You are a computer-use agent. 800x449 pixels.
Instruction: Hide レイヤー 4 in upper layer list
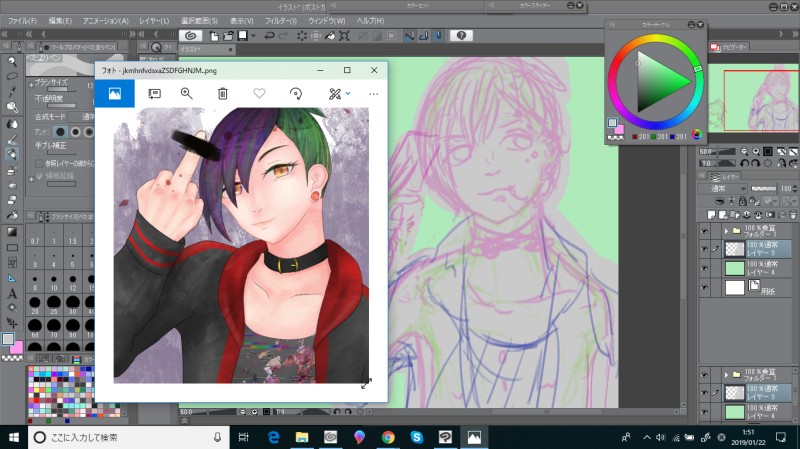coord(705,268)
